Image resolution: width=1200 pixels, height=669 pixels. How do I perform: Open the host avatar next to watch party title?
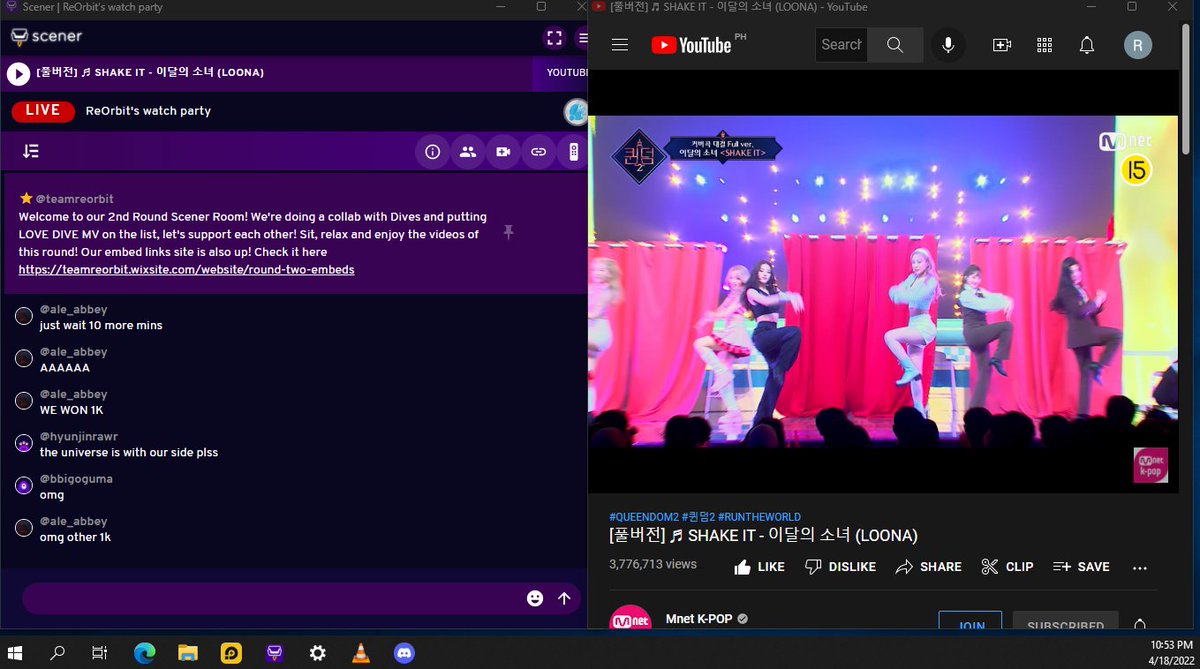tap(574, 111)
